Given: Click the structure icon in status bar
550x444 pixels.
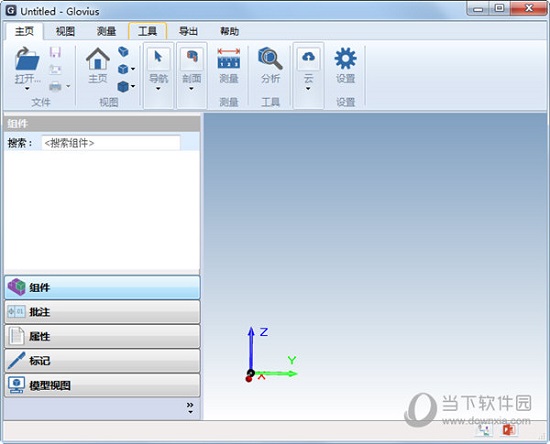Looking at the screenshot, I should [x=484, y=430].
